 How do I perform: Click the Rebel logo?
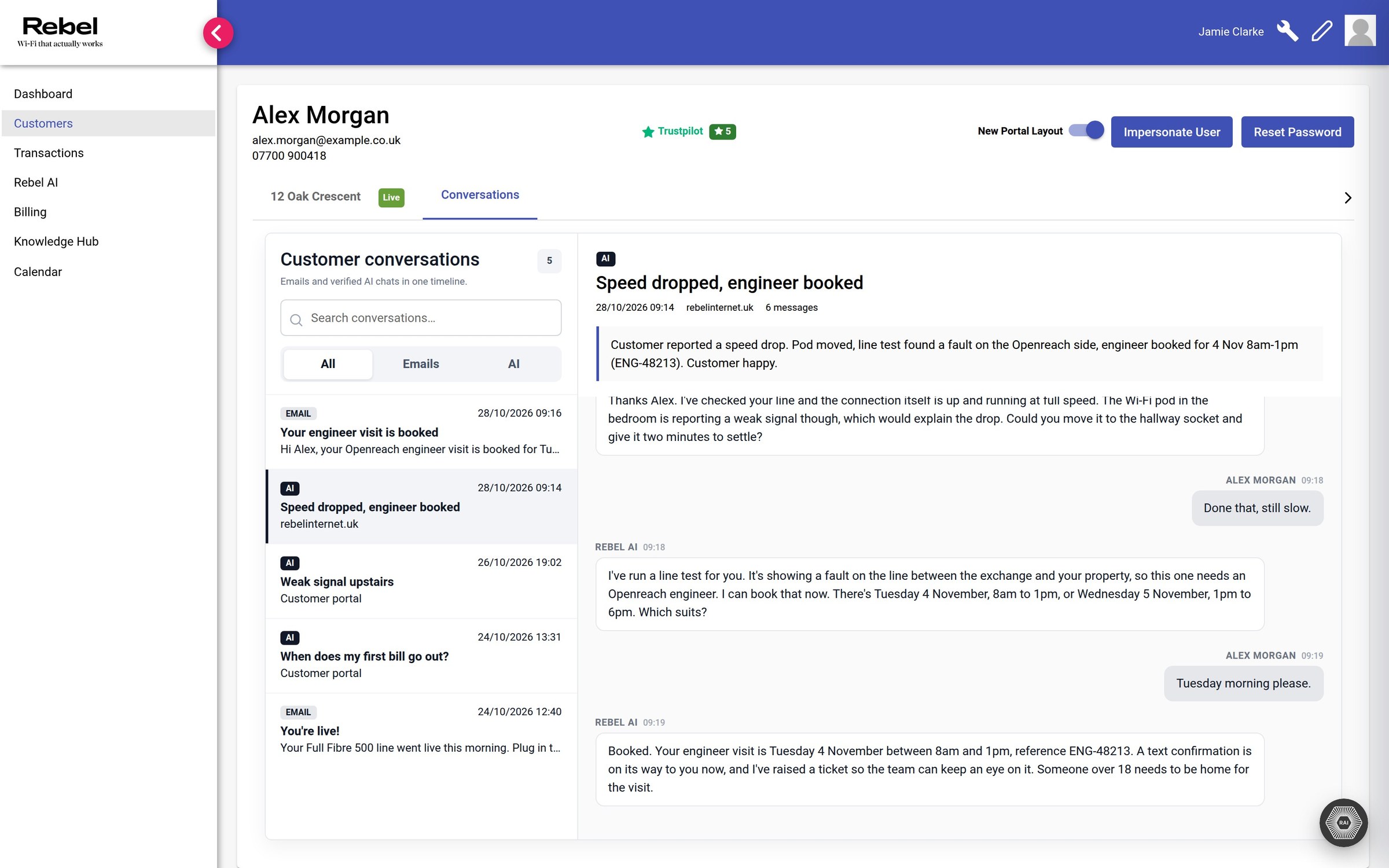click(60, 32)
